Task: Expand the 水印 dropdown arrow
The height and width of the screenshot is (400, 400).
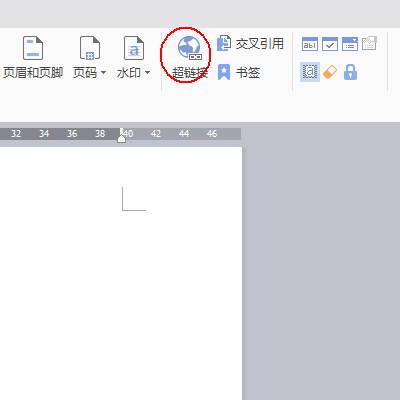Action: pyautogui.click(x=147, y=72)
